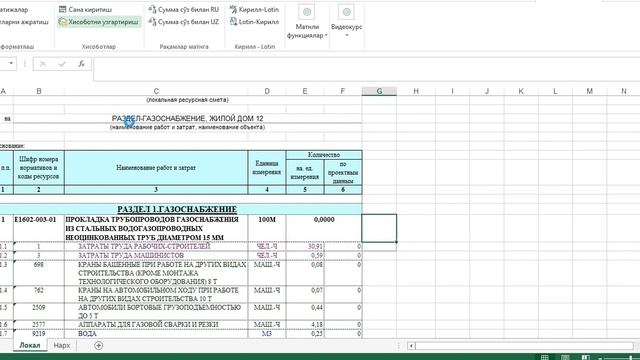Select column G header
Image resolution: width=640 pixels, height=360 pixels.
379,91
